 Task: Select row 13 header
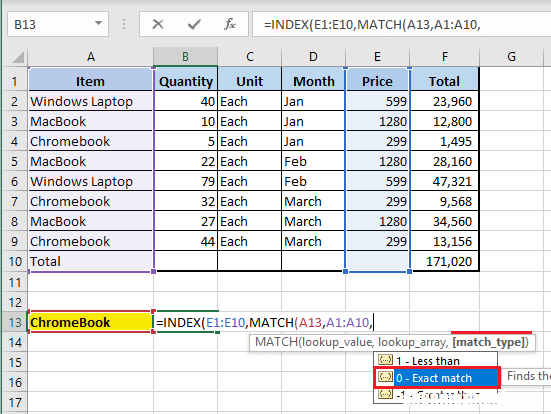coord(15,322)
